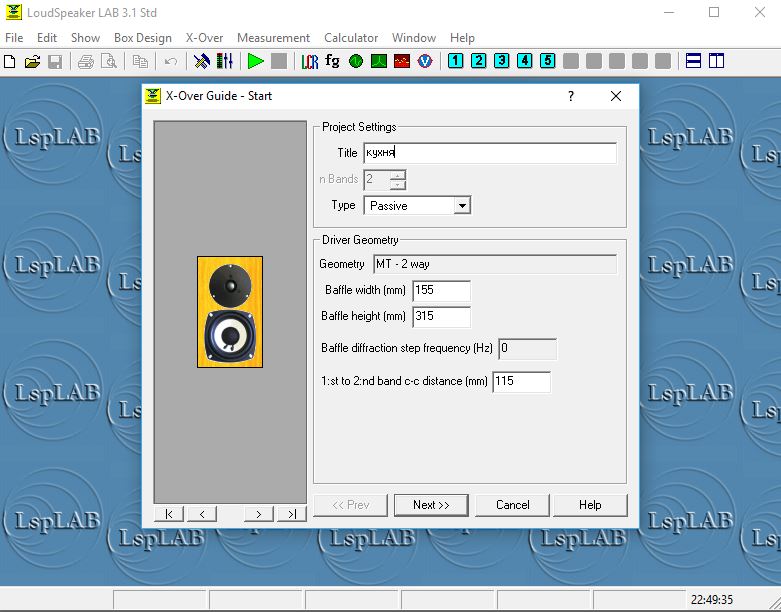Viewport: 781px width, 612px height.
Task: Click the dialog's Help button
Action: tap(590, 505)
